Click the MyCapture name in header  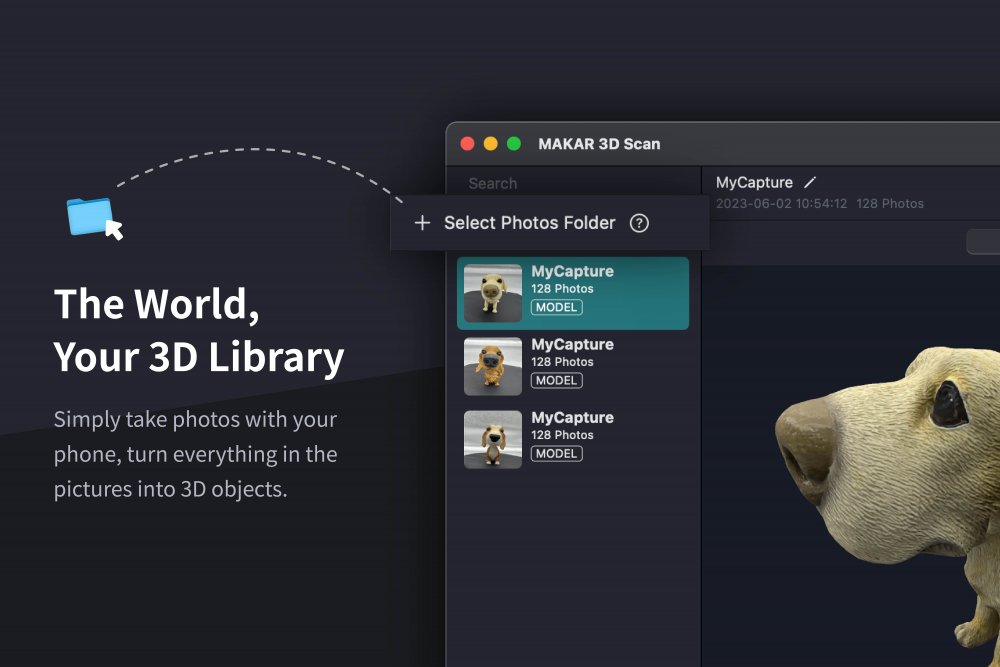(x=754, y=183)
